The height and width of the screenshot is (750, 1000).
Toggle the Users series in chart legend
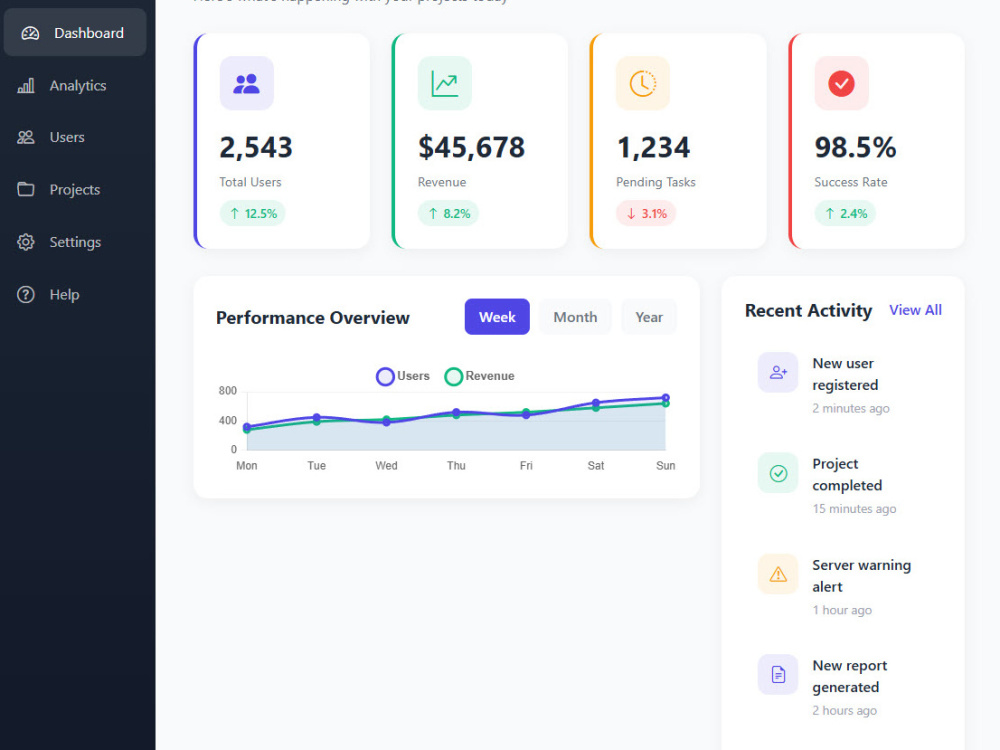pos(402,376)
